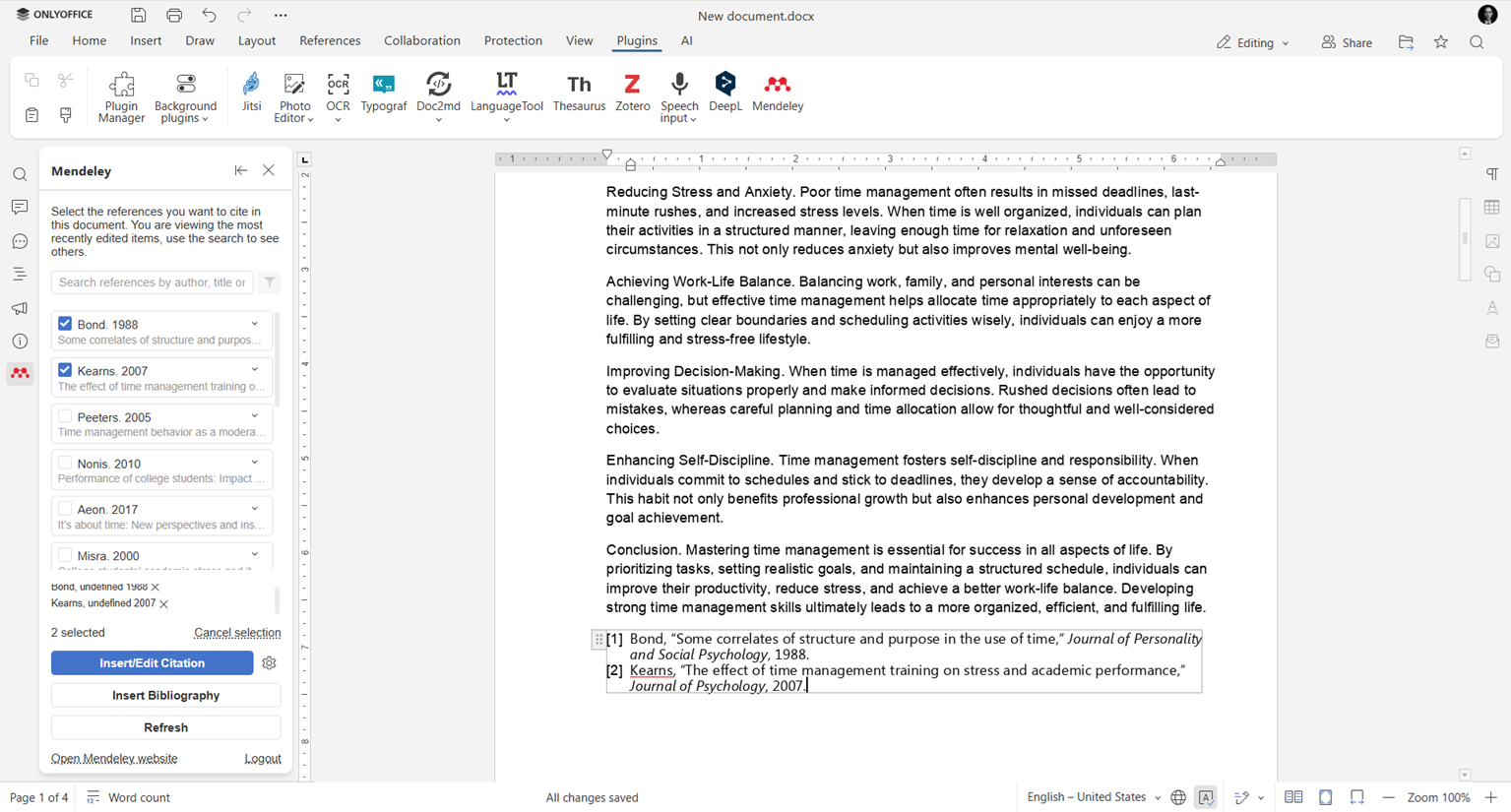Uncheck the Kearns, 2007 reference
The width and height of the screenshot is (1511, 812).
click(x=65, y=370)
